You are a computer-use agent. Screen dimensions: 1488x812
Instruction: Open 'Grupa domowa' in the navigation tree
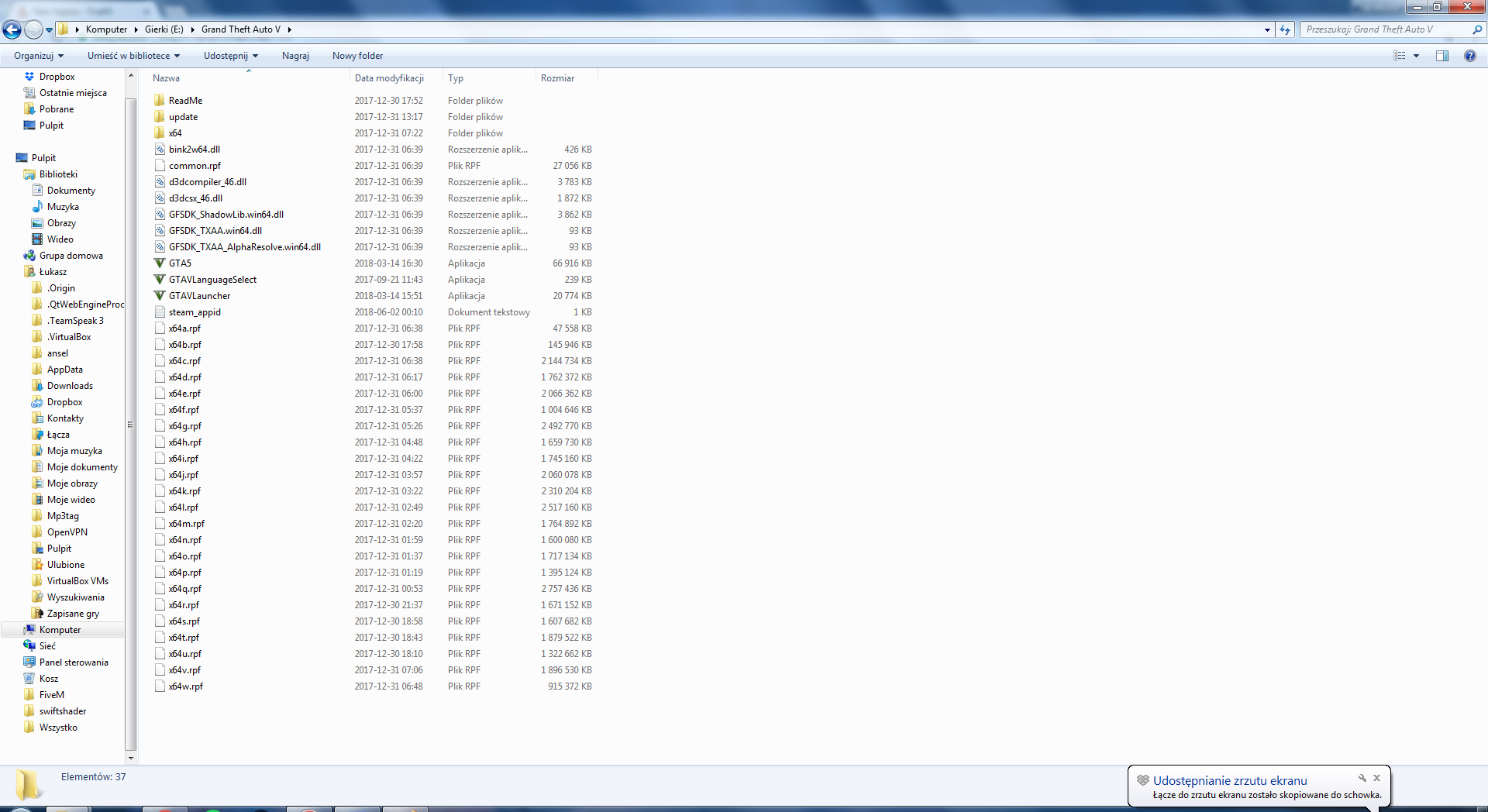point(71,256)
